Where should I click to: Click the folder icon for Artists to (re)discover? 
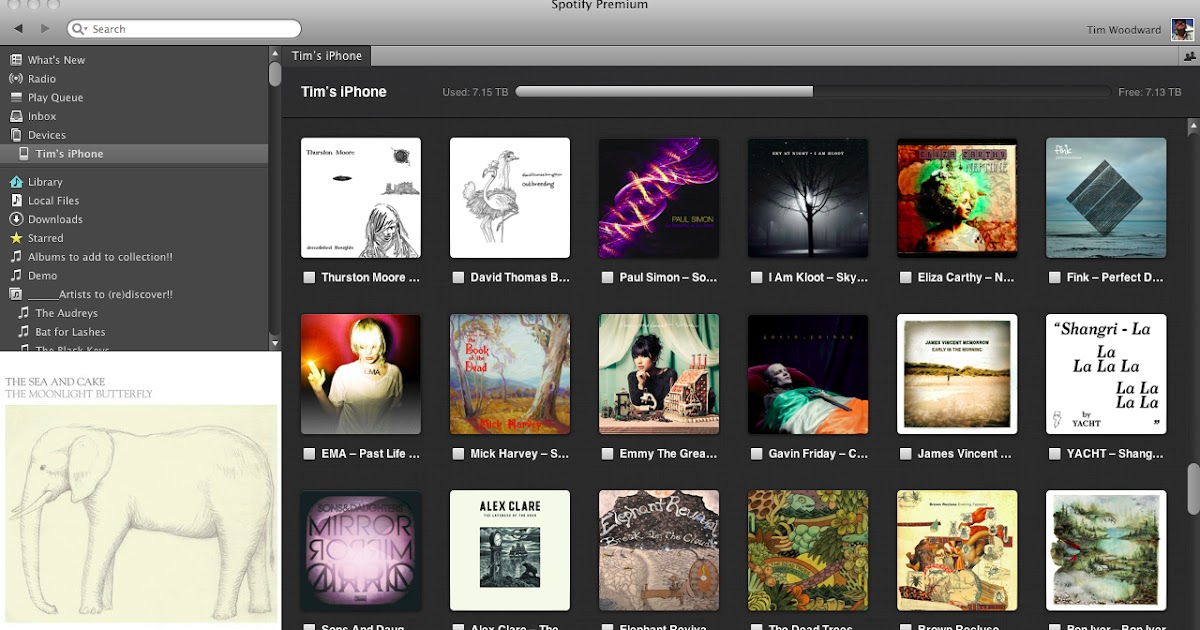[16, 294]
